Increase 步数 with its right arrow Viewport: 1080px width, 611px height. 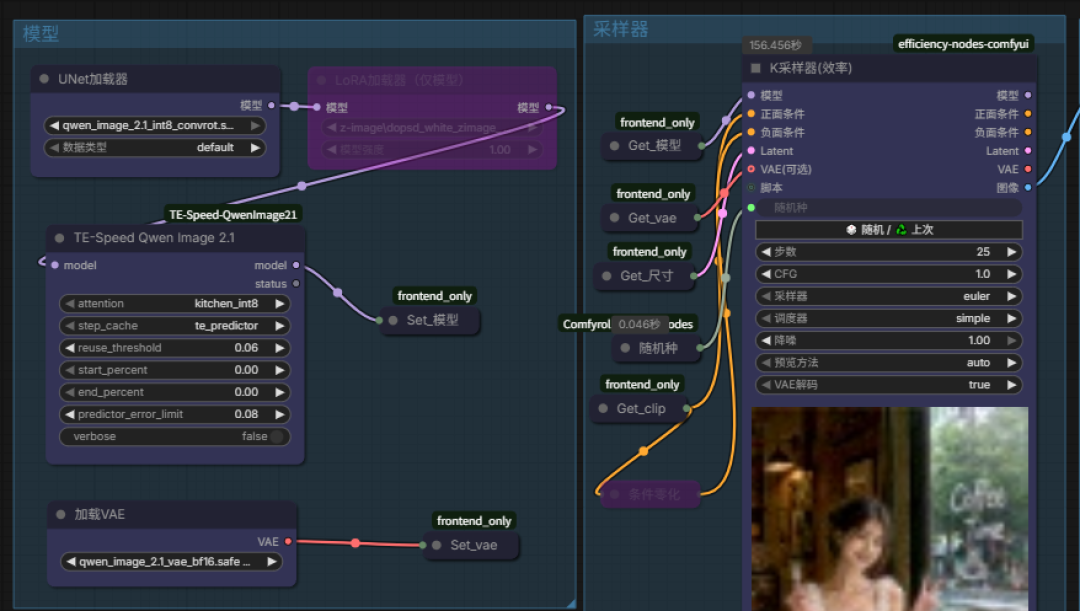[x=1011, y=252]
